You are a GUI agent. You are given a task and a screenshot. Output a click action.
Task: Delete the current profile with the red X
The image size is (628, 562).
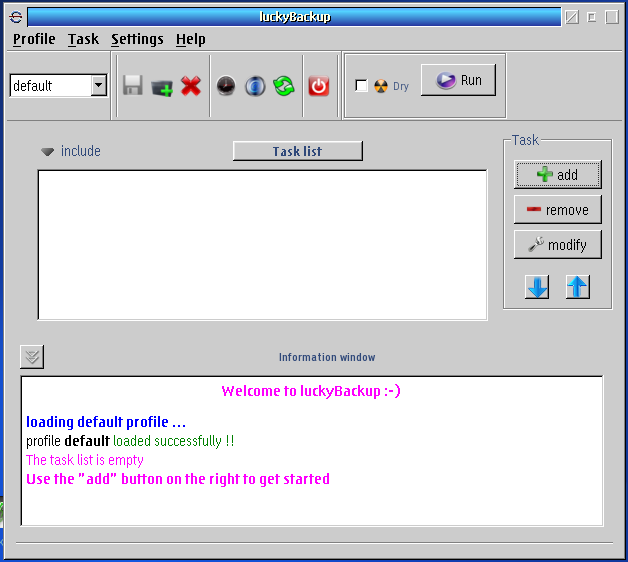coord(191,86)
